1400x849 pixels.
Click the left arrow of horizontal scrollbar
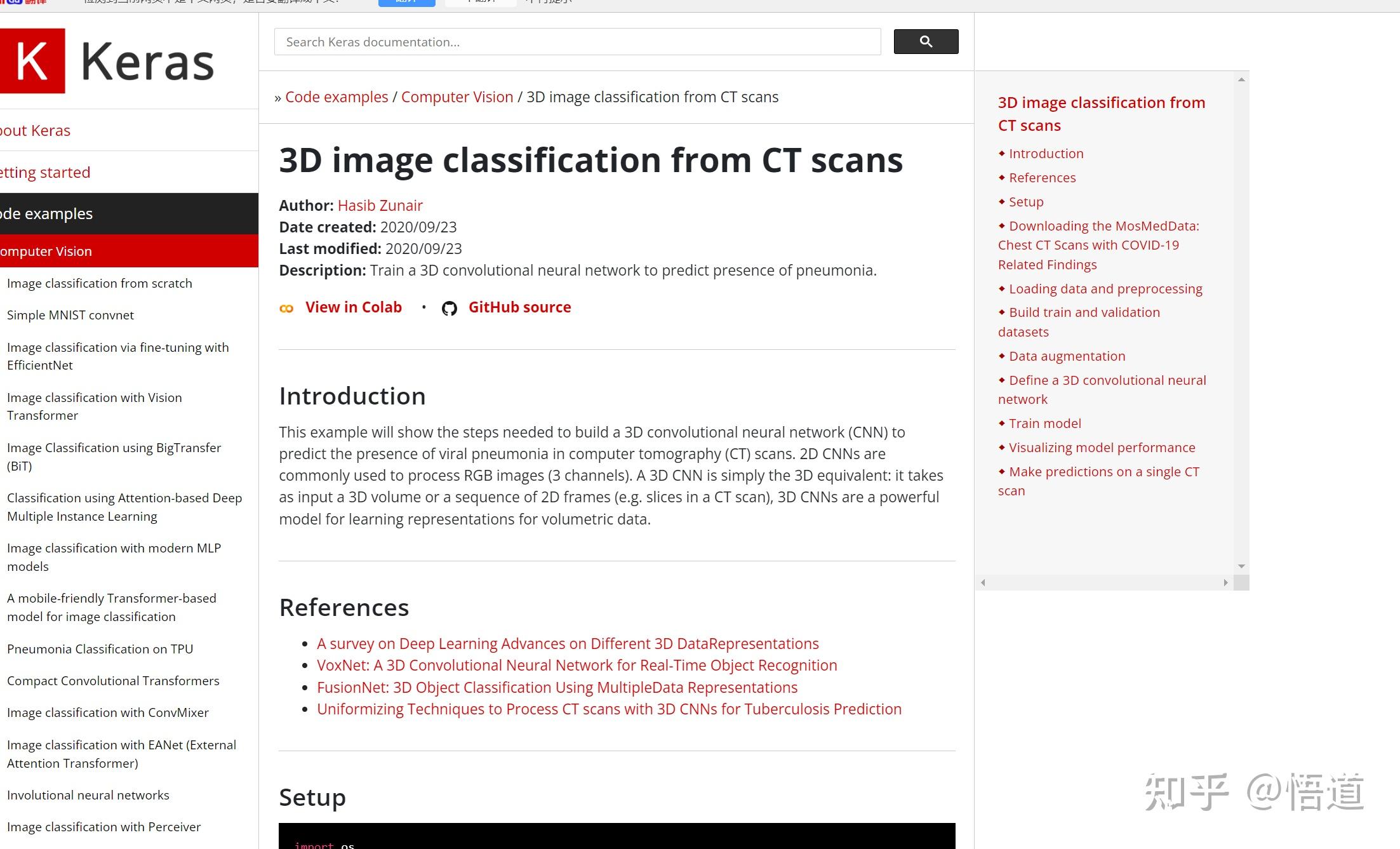tap(983, 582)
